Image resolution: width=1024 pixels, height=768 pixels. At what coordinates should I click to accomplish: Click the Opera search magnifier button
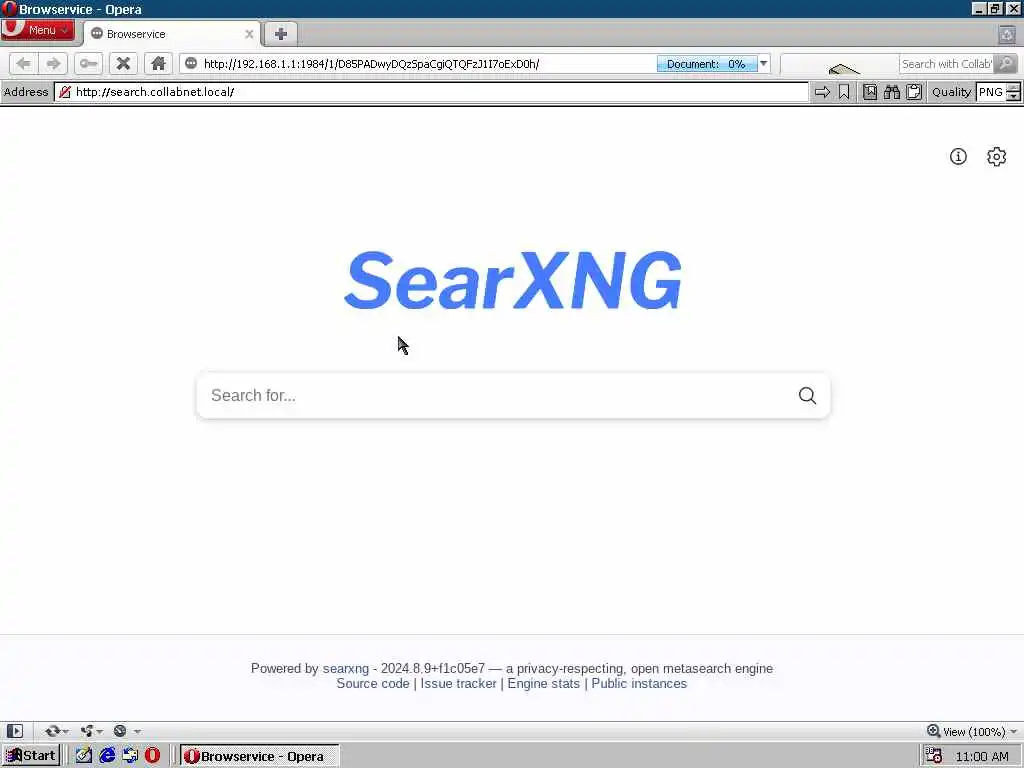(x=1006, y=63)
